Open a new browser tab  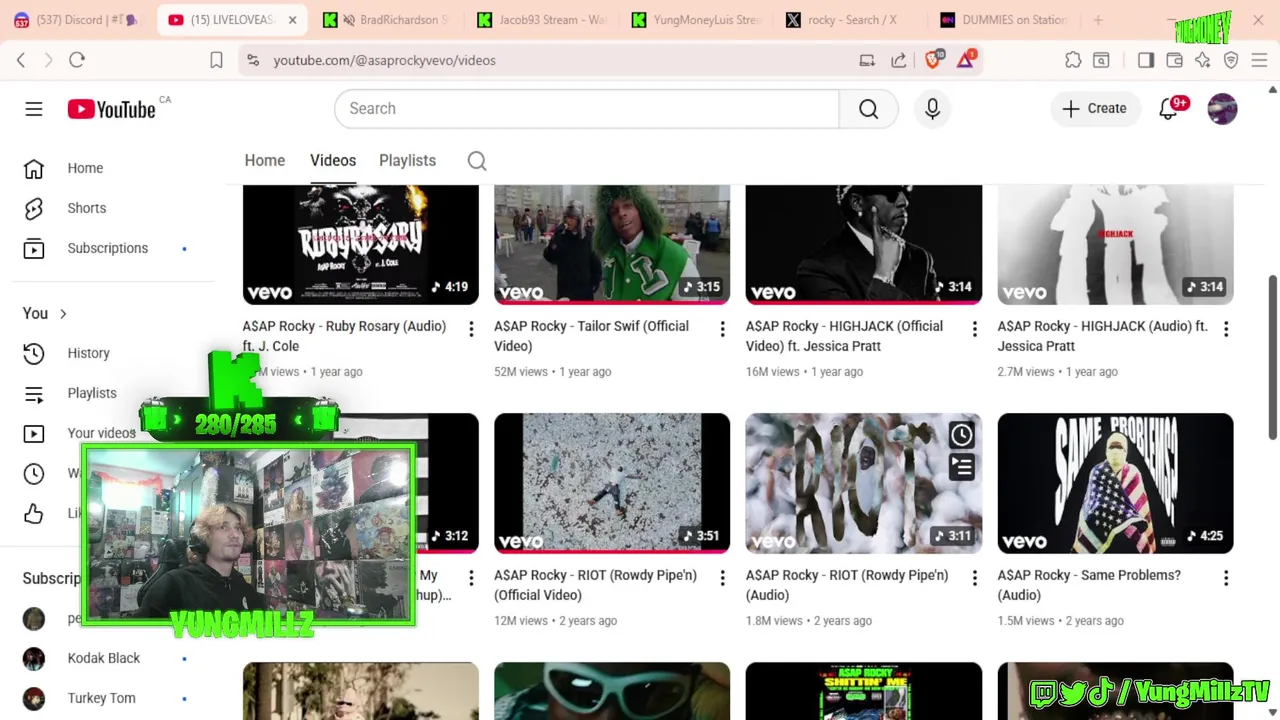click(1098, 20)
